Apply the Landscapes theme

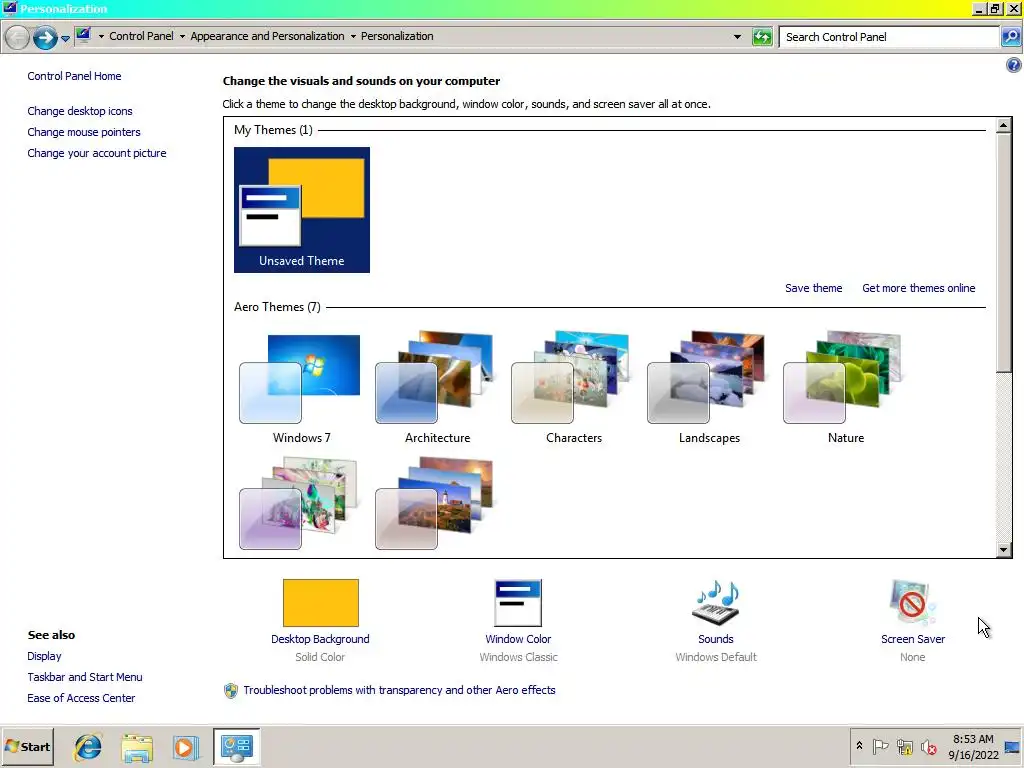[709, 388]
